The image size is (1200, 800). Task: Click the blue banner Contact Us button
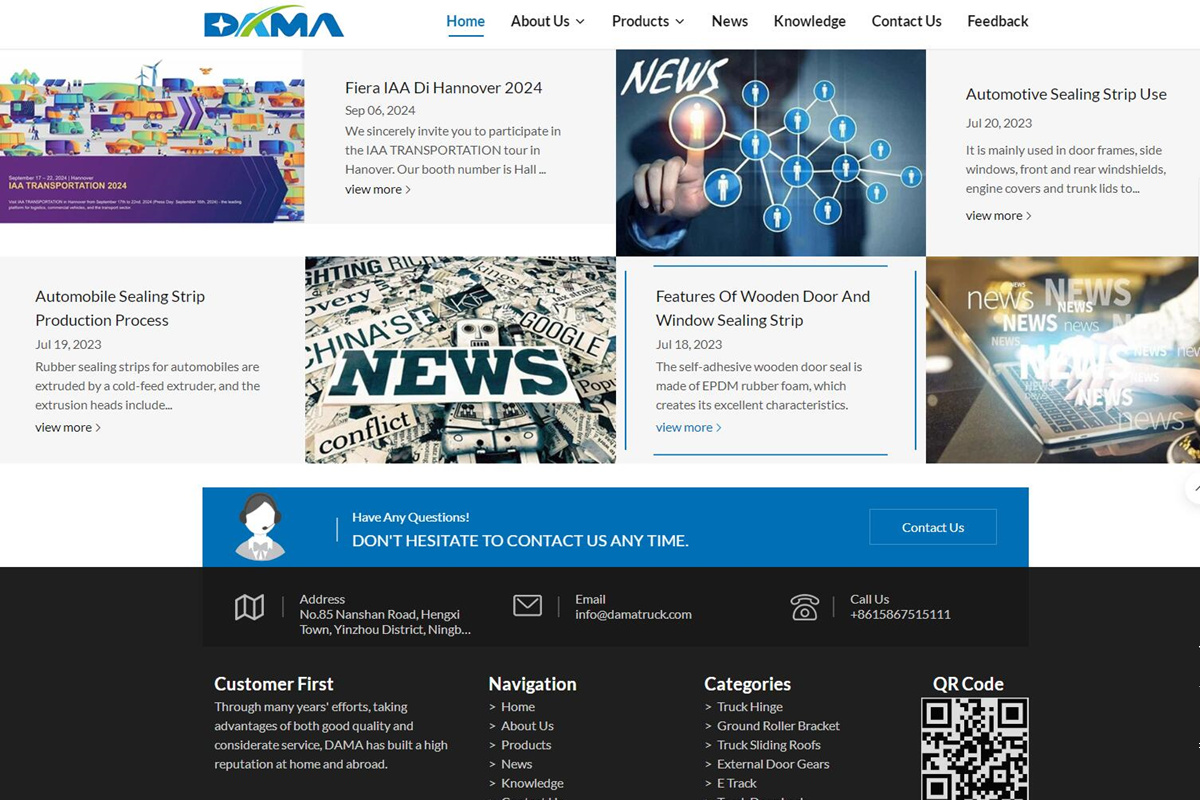point(933,527)
